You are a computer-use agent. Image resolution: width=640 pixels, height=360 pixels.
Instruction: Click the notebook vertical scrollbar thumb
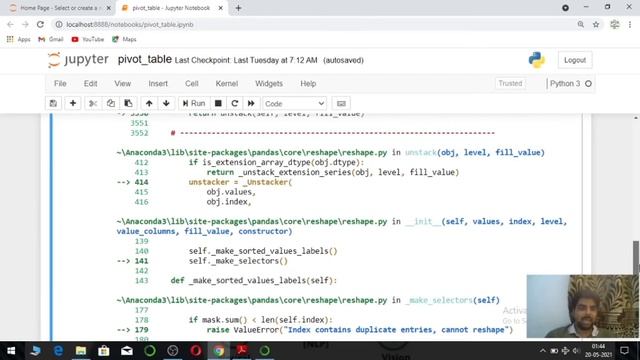[636, 257]
